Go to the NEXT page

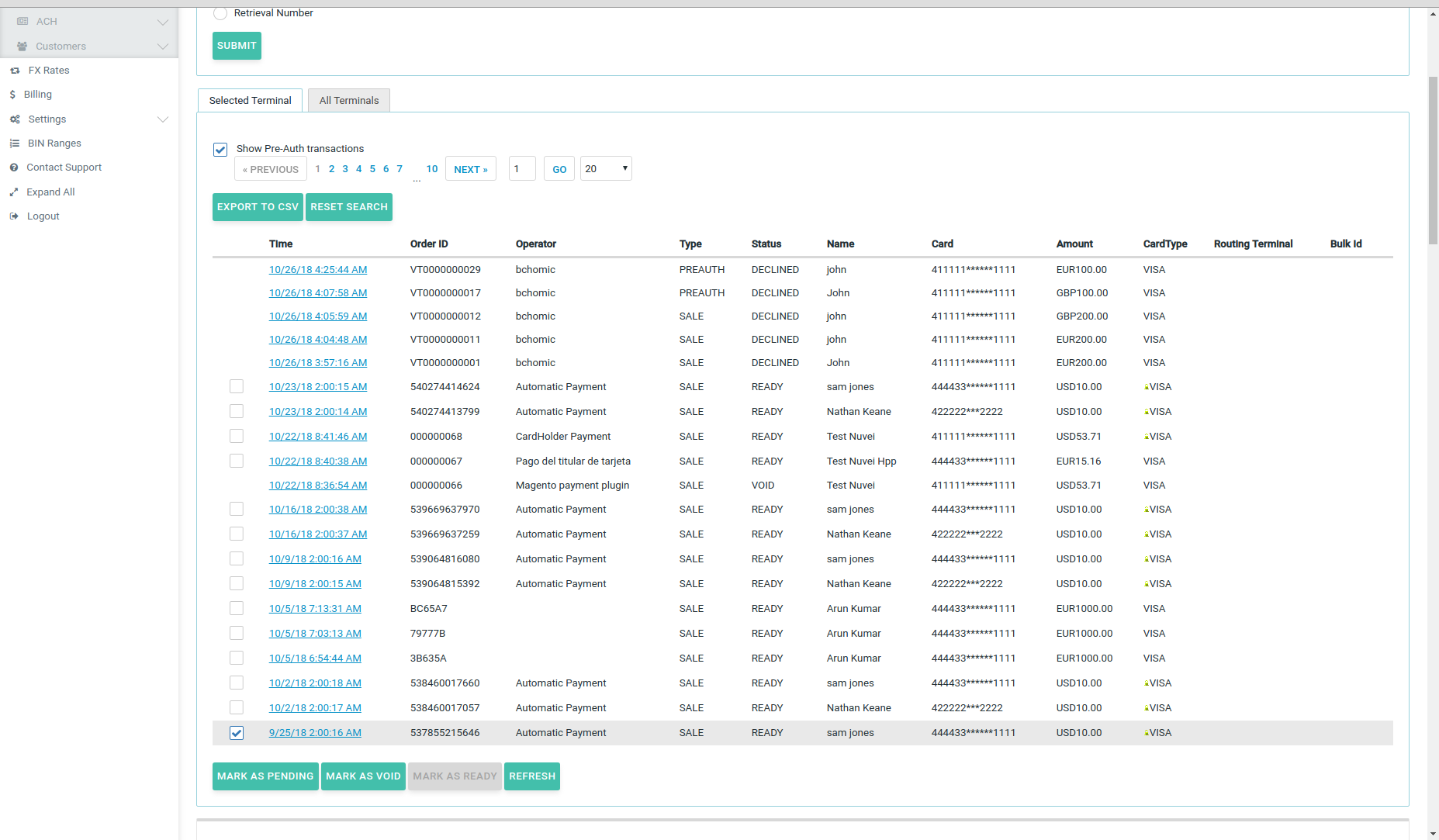[x=471, y=169]
